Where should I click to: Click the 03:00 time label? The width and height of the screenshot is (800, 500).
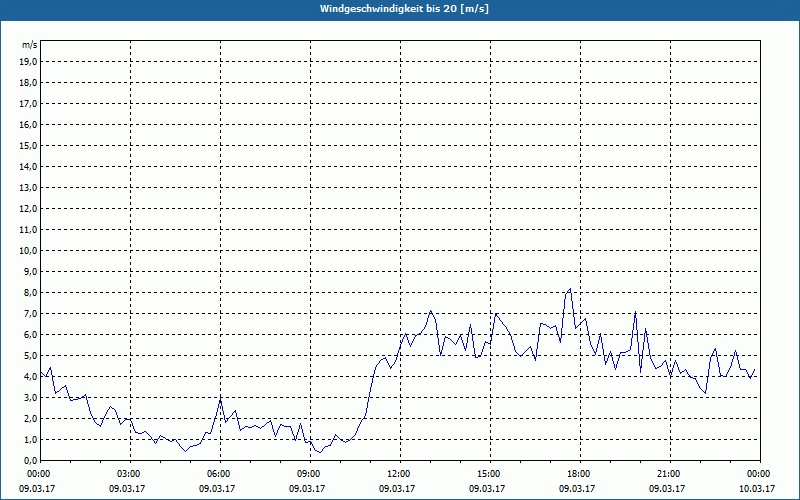(131, 474)
